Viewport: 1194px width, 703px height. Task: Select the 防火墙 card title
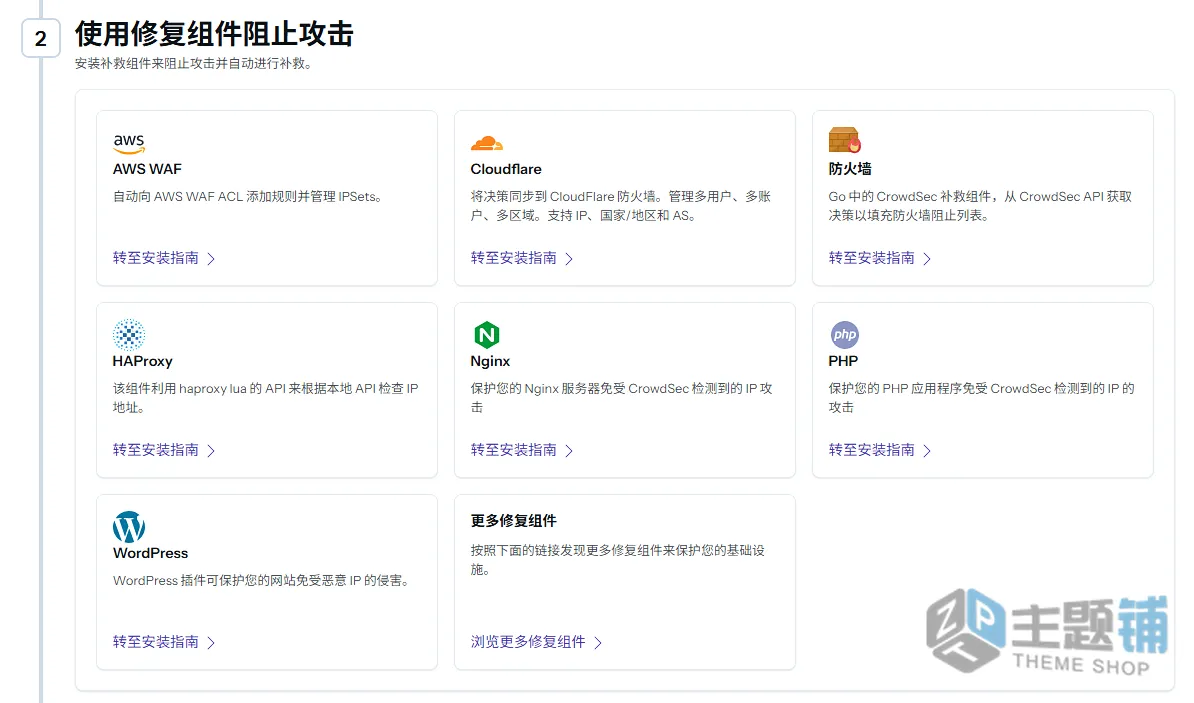pyautogui.click(x=850, y=169)
